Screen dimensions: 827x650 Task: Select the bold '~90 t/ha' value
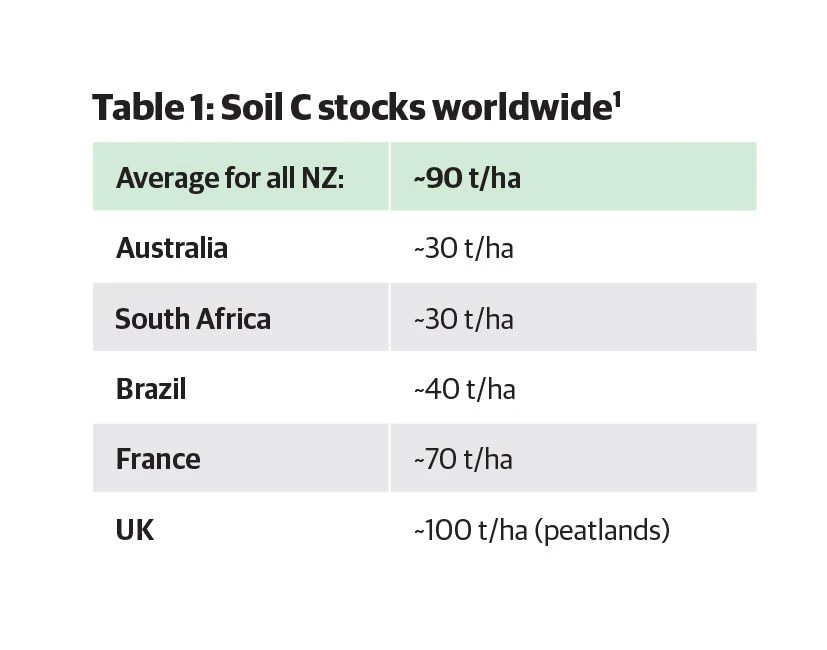(x=466, y=179)
